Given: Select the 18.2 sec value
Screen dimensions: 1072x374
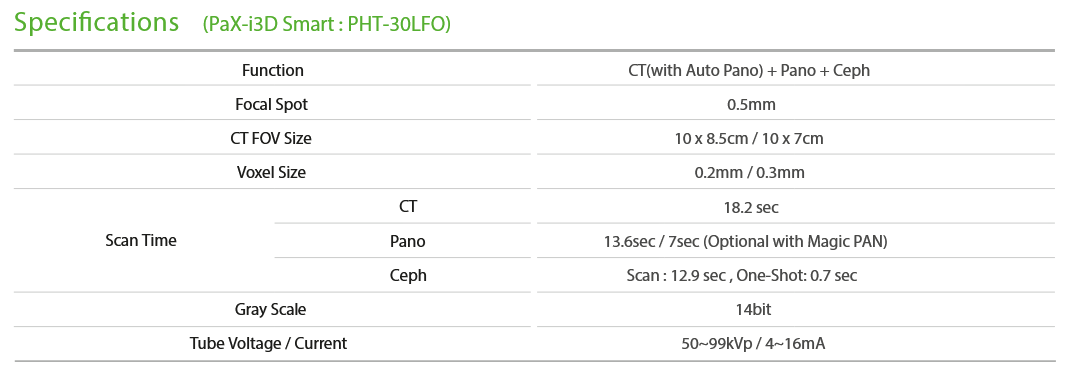Looking at the screenshot, I should coord(751,207).
